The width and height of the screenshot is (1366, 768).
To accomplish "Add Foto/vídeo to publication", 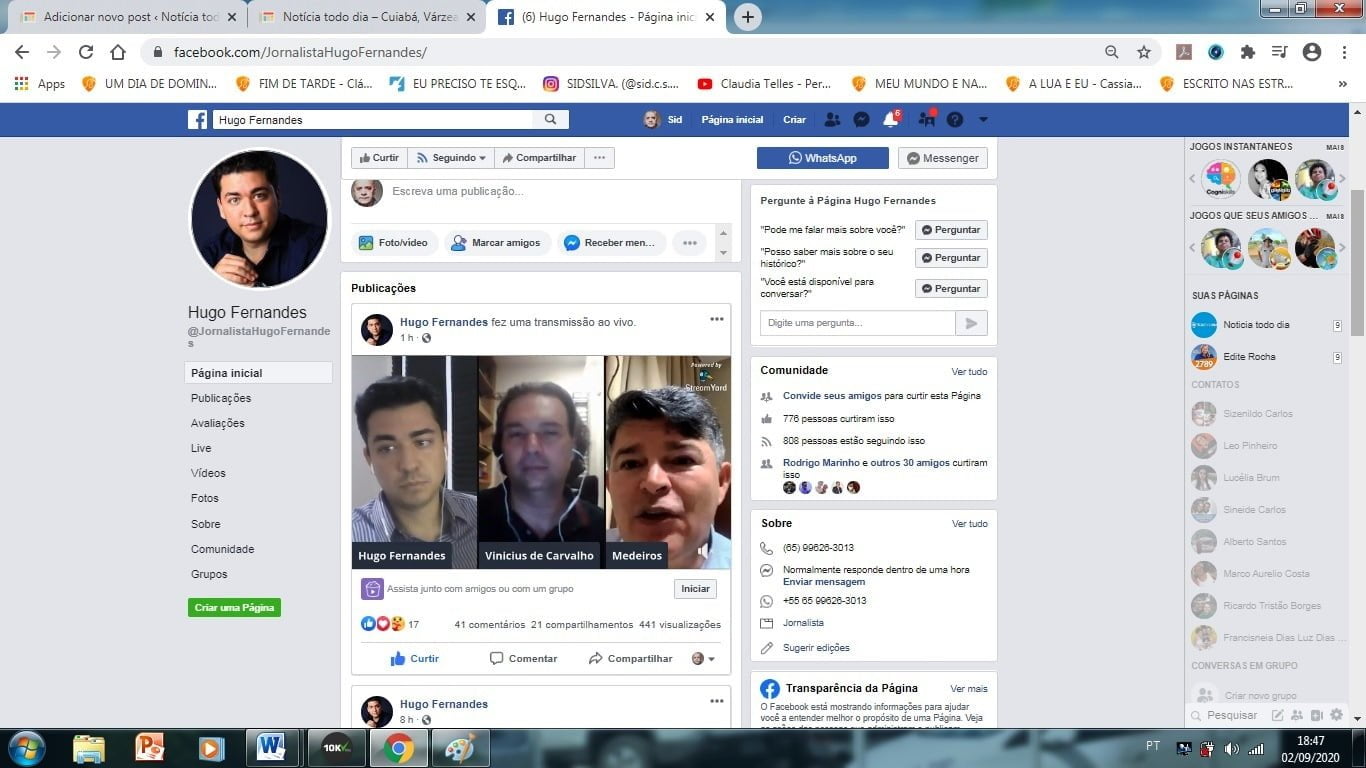I will click(x=393, y=242).
